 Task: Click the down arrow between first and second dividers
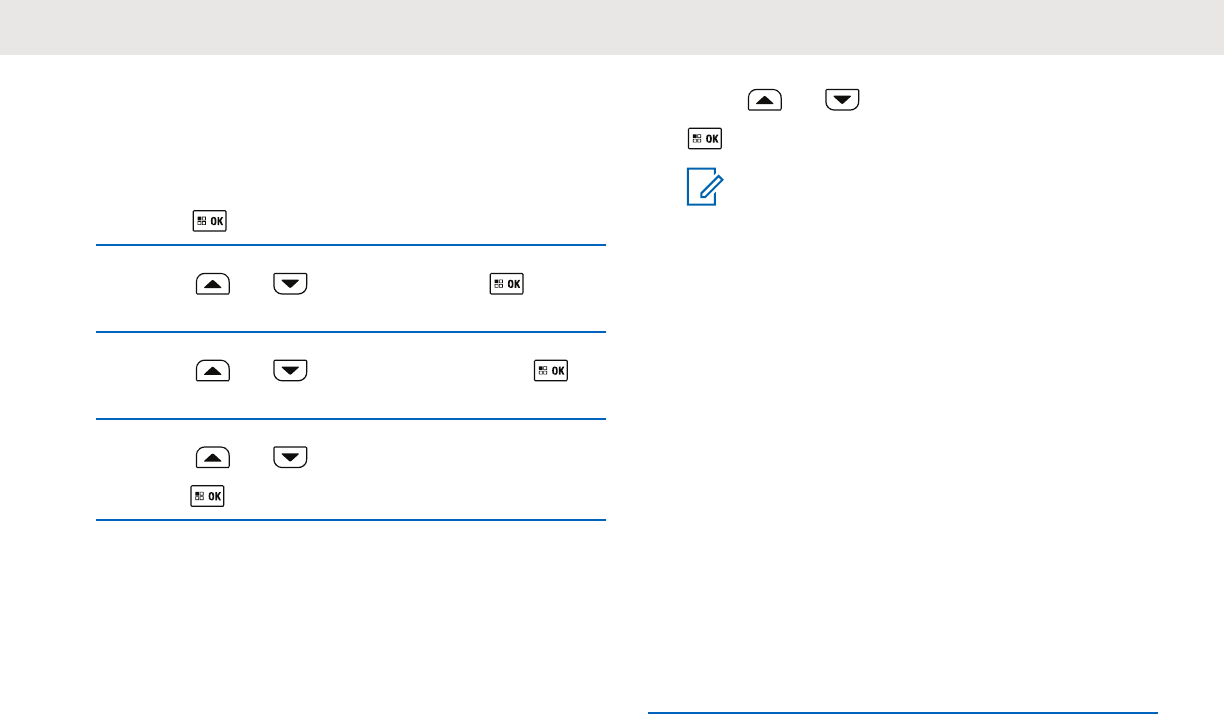pyautogui.click(x=287, y=284)
